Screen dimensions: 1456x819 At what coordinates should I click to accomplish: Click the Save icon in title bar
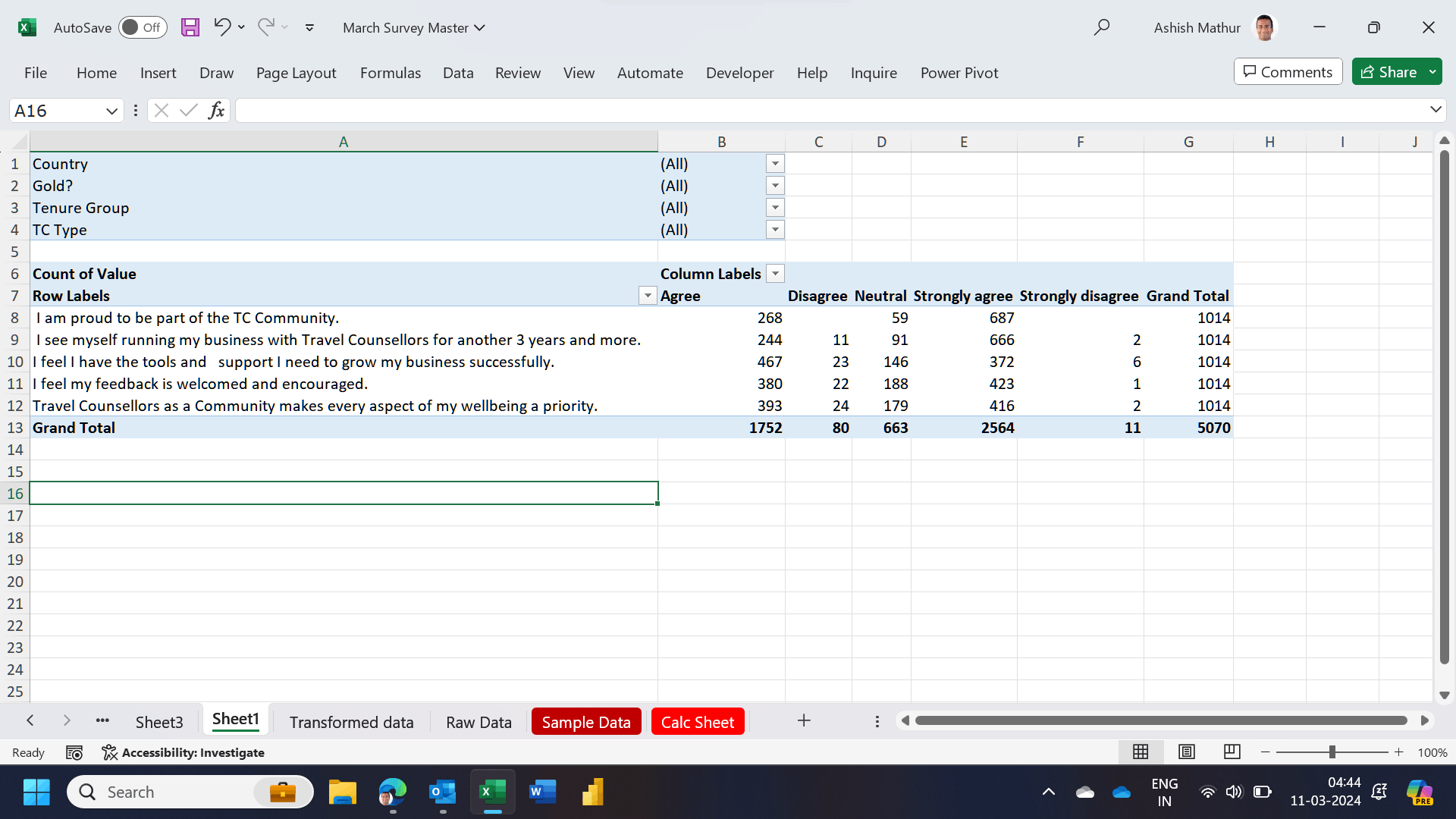(x=190, y=27)
